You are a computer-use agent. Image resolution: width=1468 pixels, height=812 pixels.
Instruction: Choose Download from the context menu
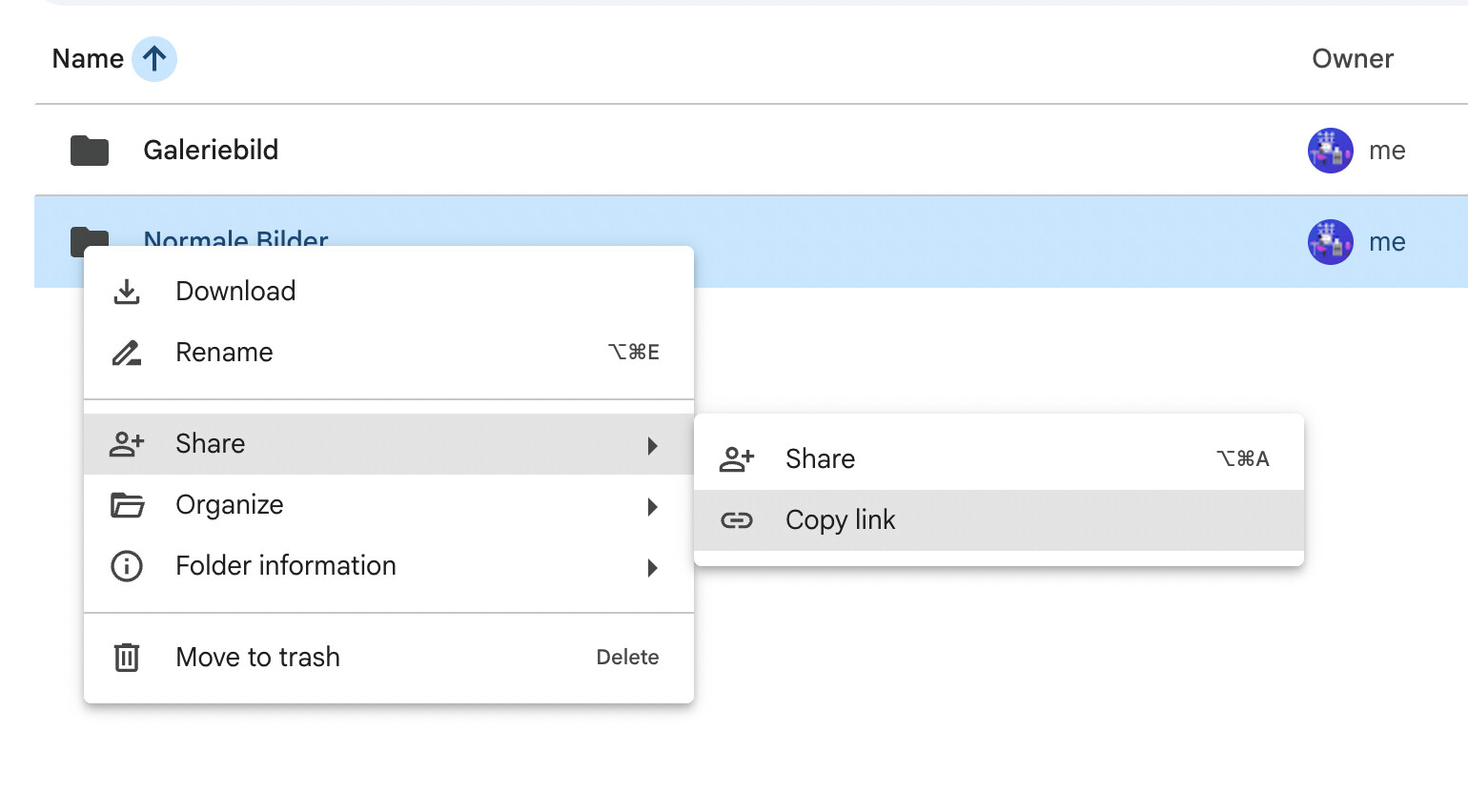(235, 292)
